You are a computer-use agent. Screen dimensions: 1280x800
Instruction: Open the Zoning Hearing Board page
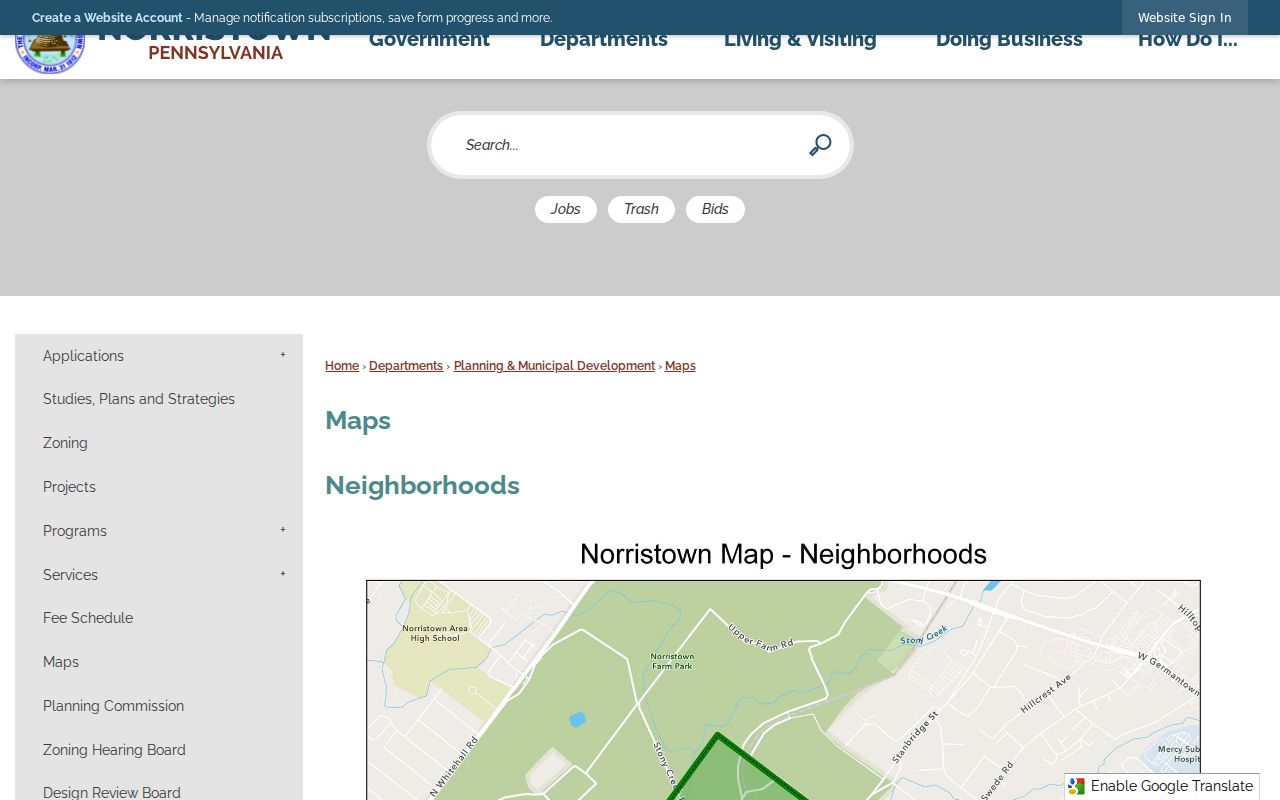coord(114,750)
